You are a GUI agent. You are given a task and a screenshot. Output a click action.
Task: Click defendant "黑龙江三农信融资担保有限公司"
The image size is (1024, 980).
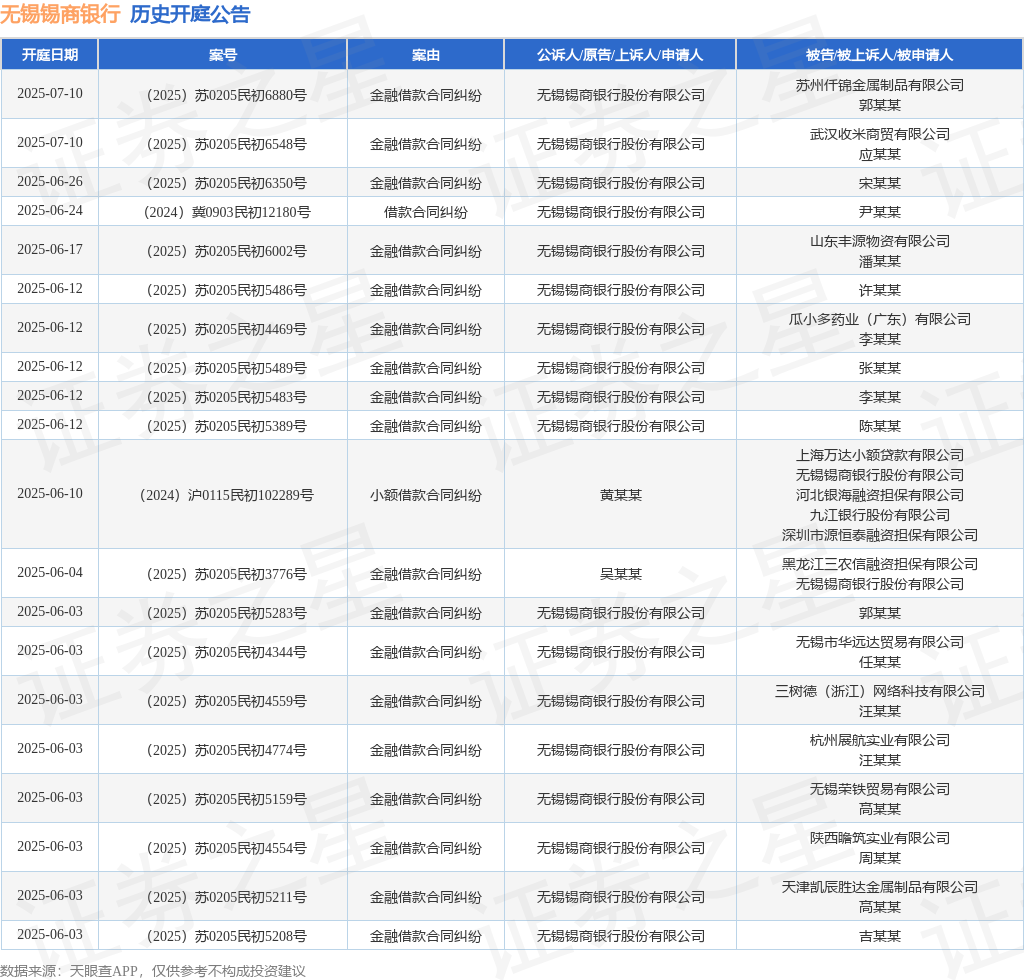pos(880,565)
